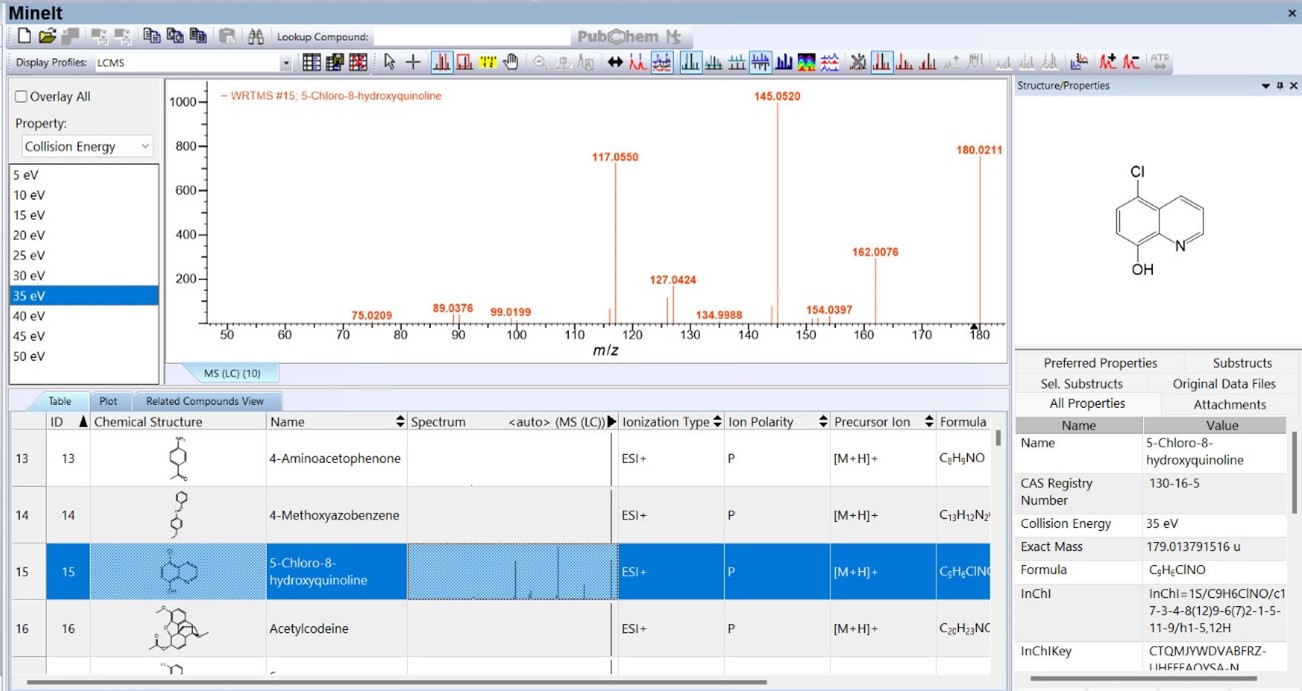Screen dimensions: 1302x691
Task: Open the Structure/Properties panel menu arrow
Action: click(x=1265, y=86)
